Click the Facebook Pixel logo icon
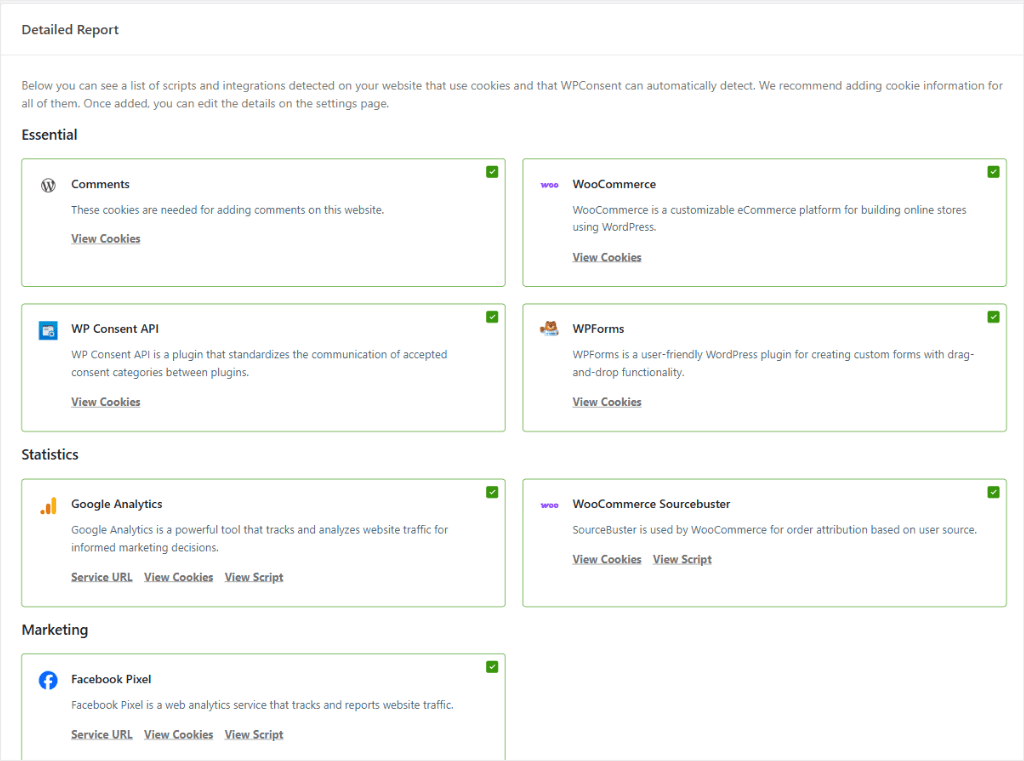 48,680
